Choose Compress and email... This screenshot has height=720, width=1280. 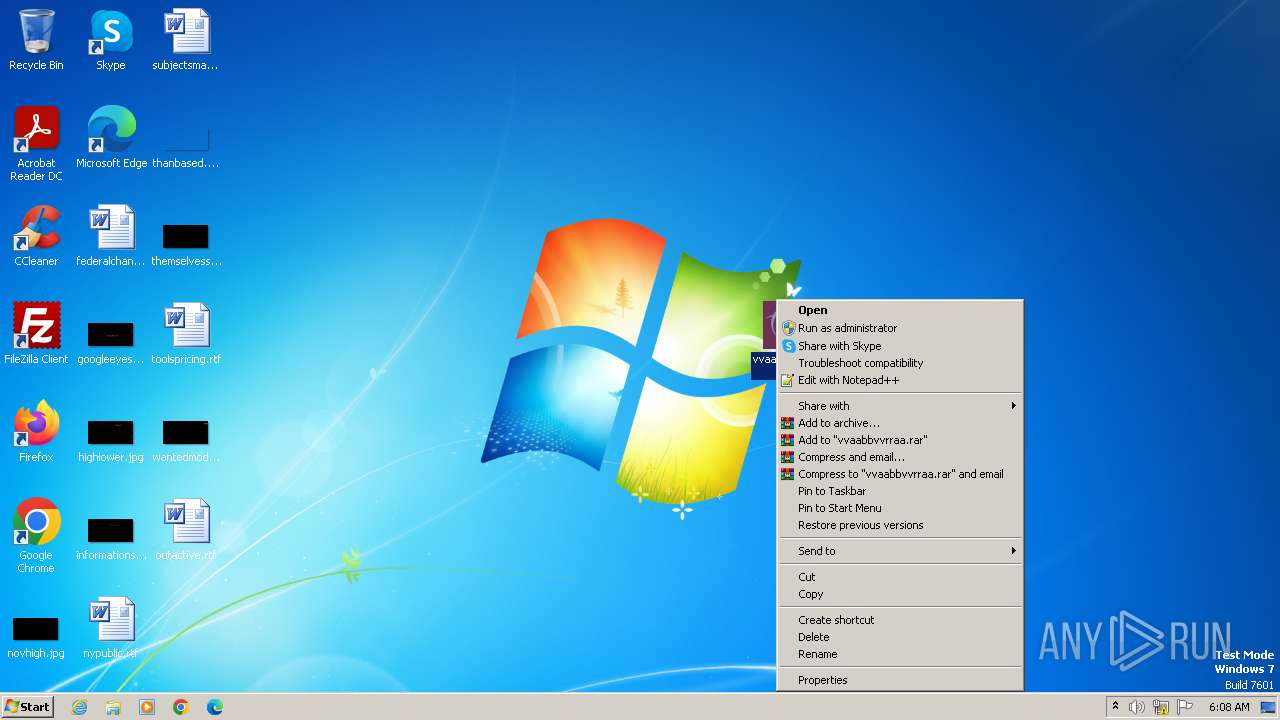900,457
